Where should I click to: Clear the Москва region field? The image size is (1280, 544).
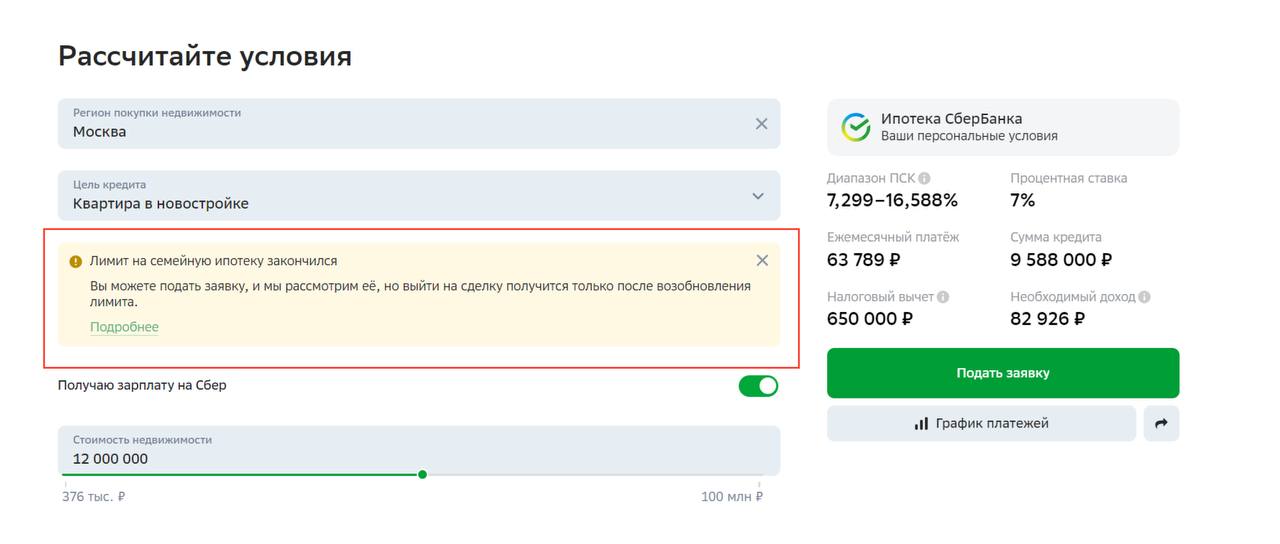pyautogui.click(x=761, y=124)
